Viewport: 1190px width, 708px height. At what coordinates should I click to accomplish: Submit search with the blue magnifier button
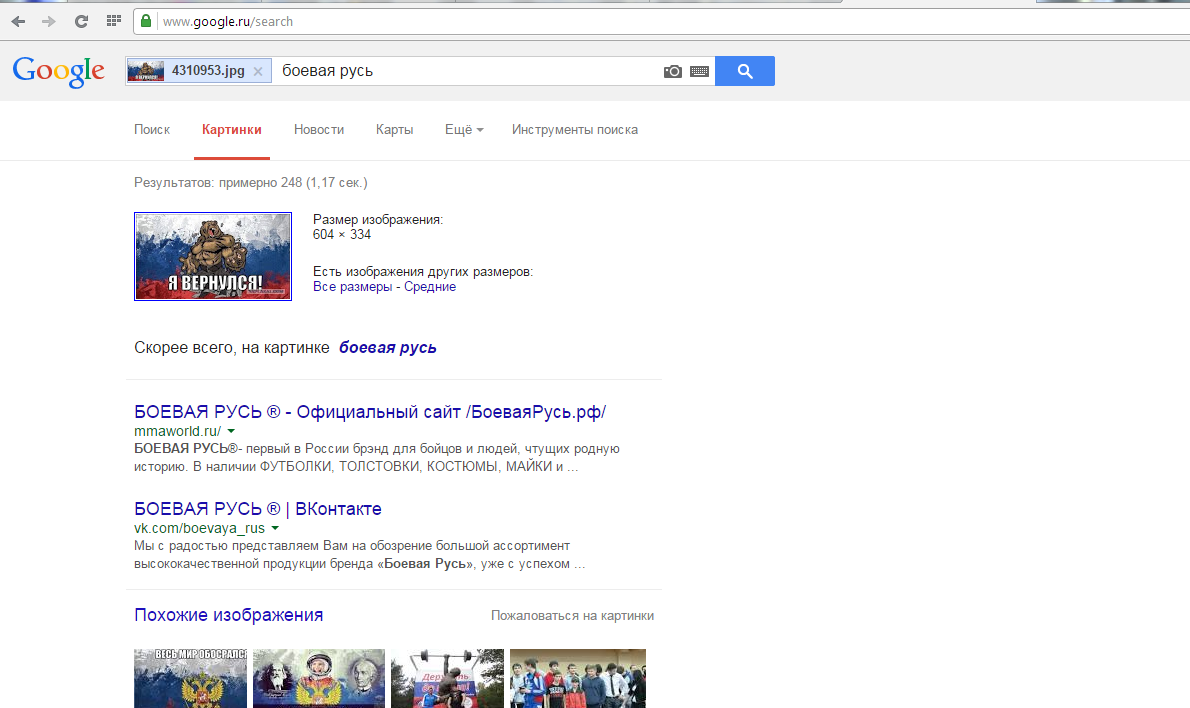pyautogui.click(x=745, y=71)
